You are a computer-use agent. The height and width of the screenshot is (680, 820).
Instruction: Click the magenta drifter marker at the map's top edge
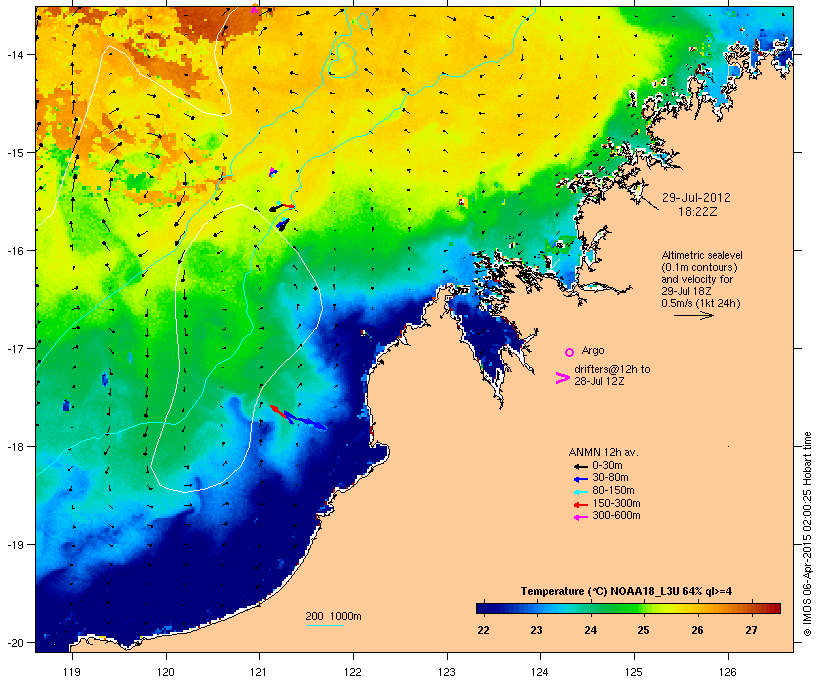pos(255,9)
